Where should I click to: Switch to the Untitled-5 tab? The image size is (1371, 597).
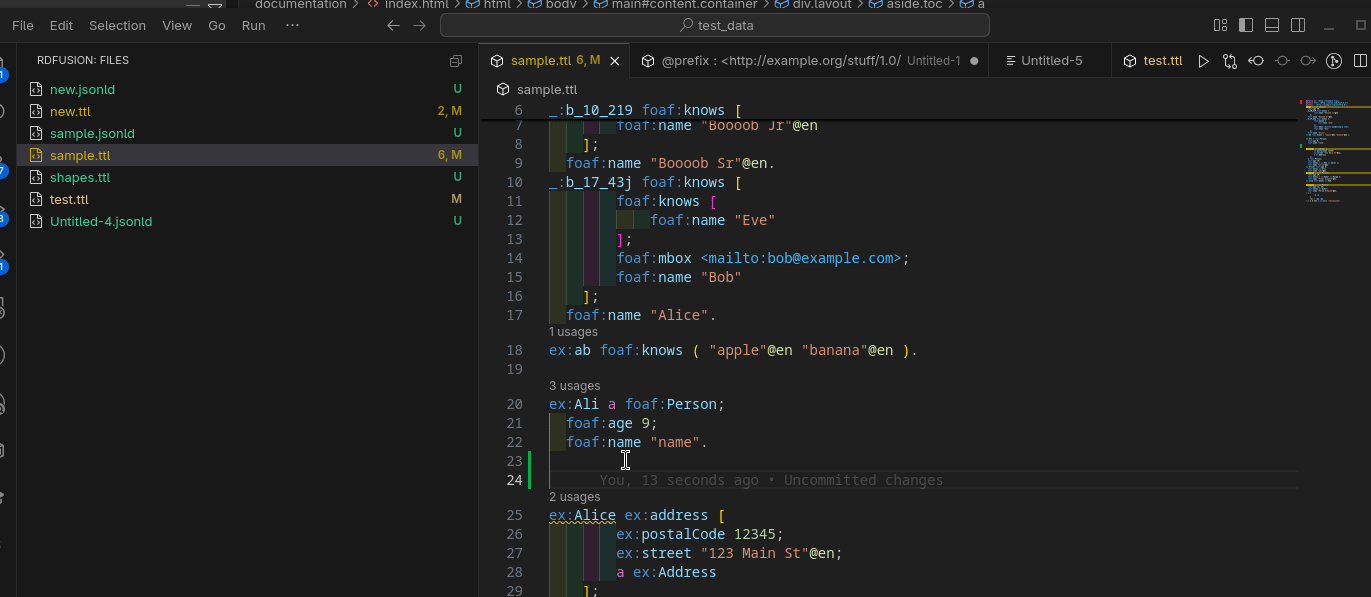point(1050,61)
